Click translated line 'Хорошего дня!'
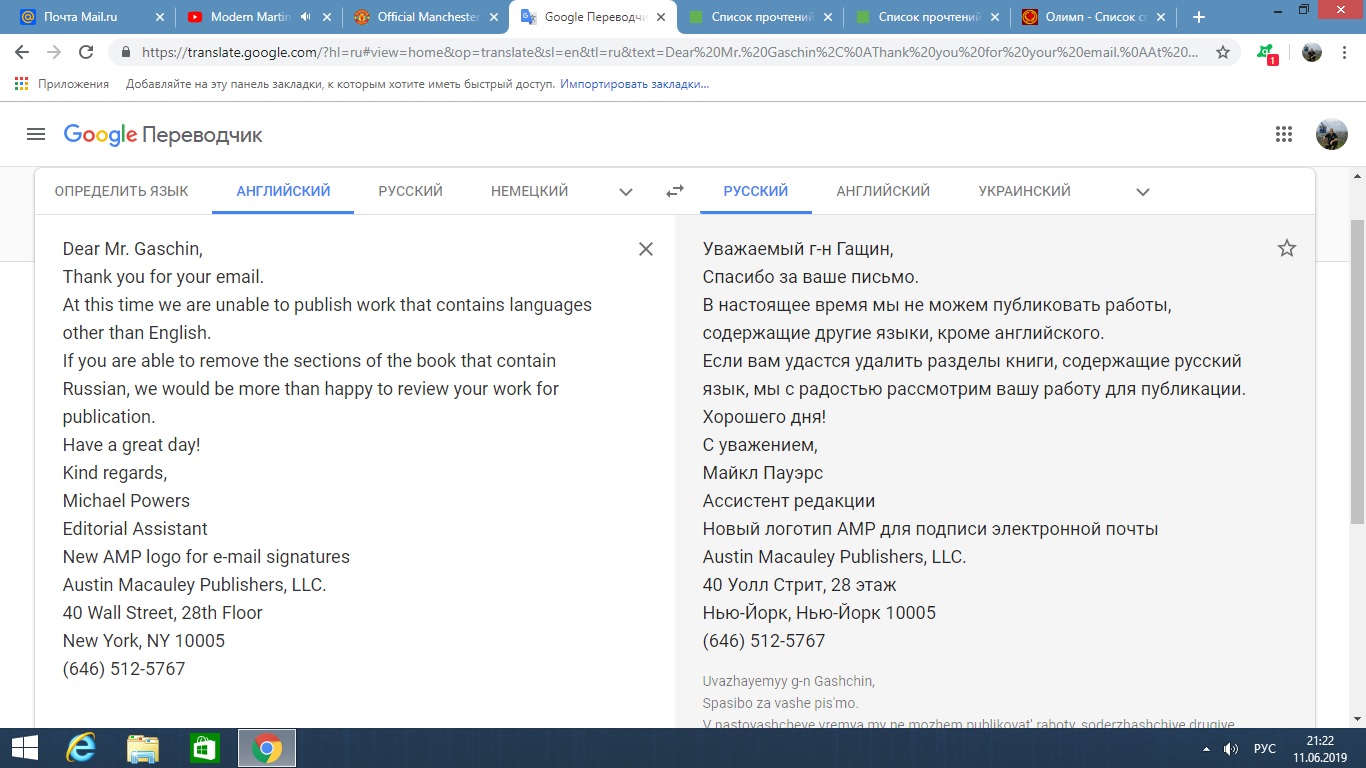The image size is (1366, 768). click(x=764, y=417)
